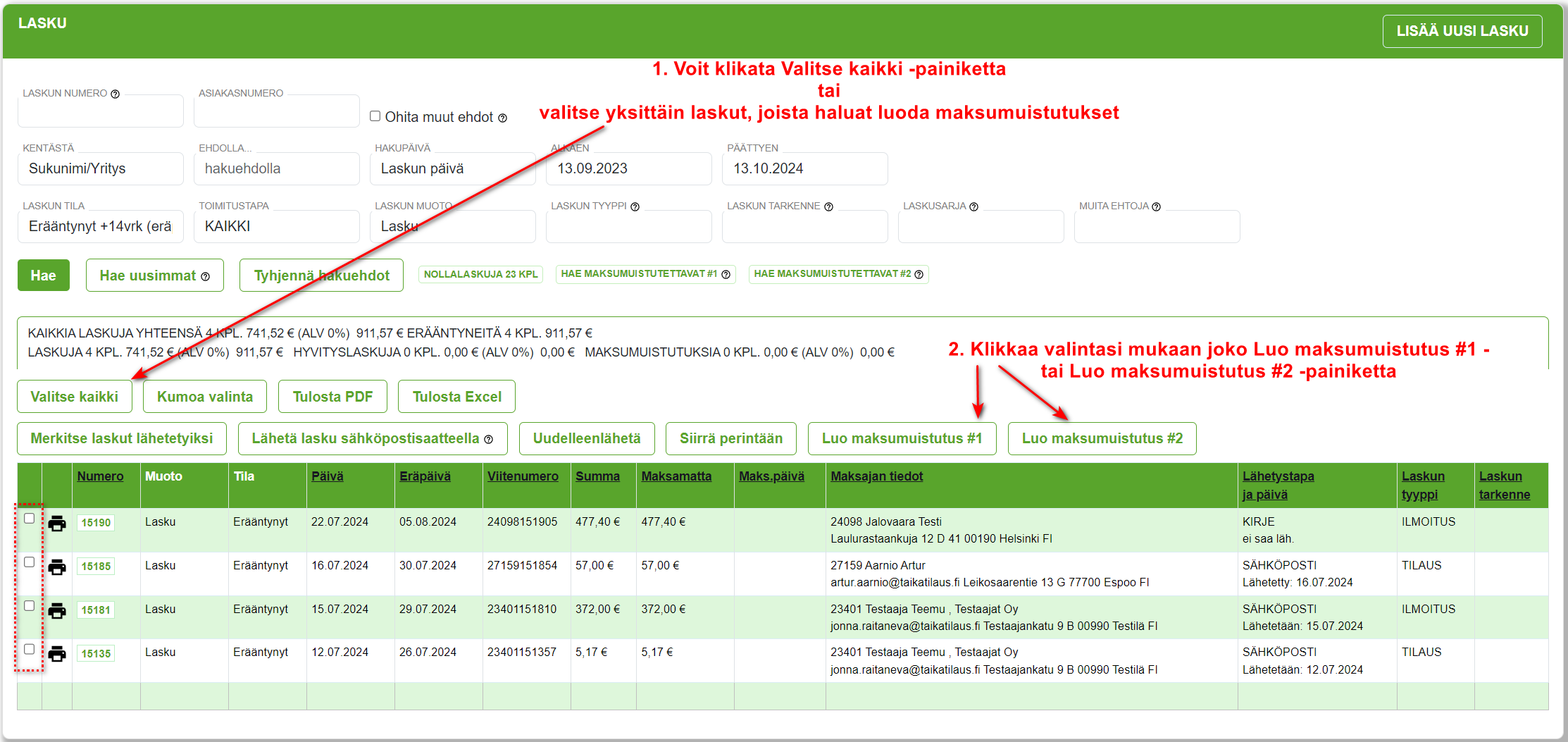The height and width of the screenshot is (742, 1568).
Task: Sort table by Lähetystapa ja päivä column
Action: coord(1278,486)
